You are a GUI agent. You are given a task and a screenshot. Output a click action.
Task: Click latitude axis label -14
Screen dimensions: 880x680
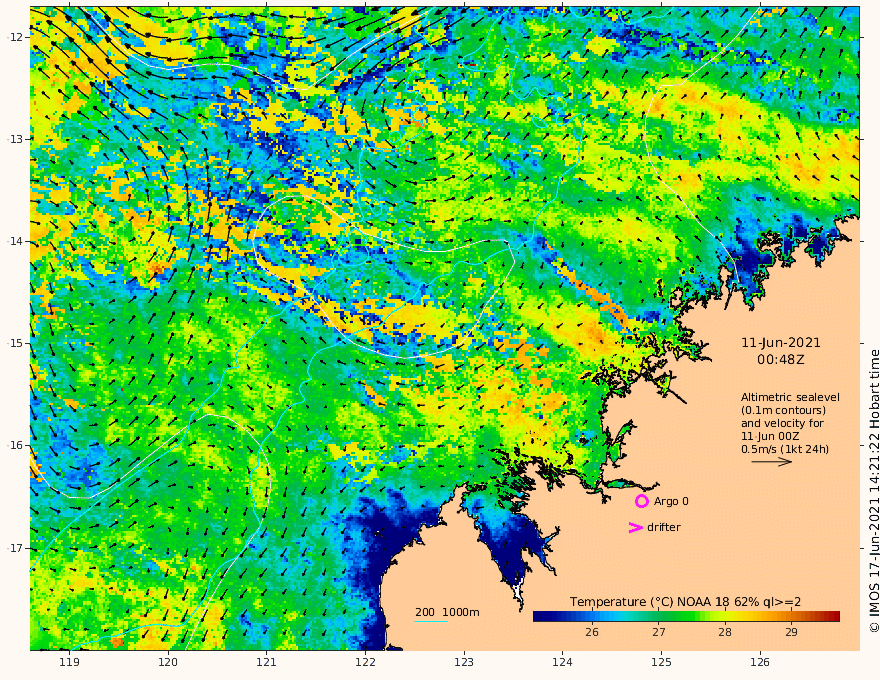[x=15, y=241]
